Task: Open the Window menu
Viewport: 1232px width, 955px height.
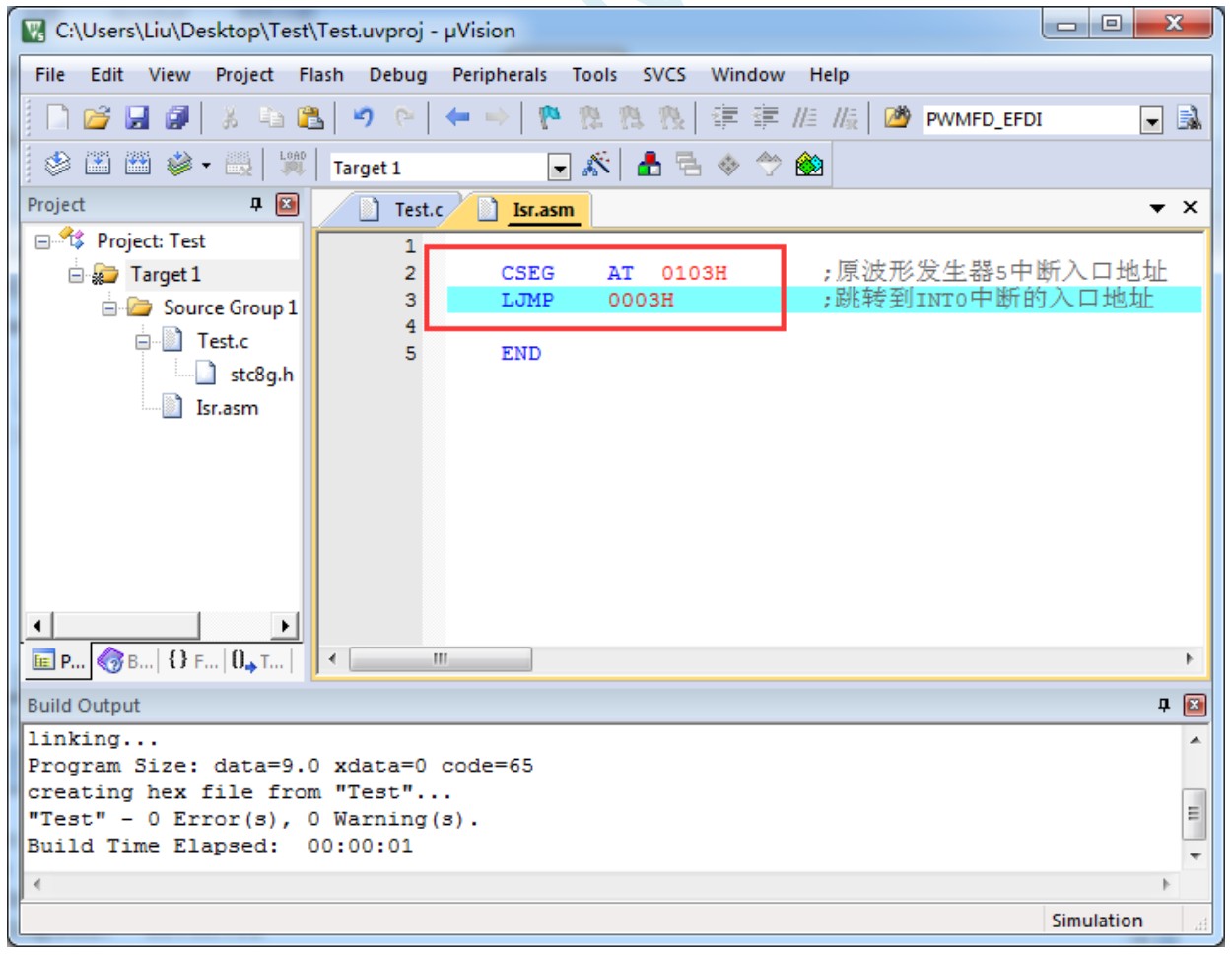Action: (x=748, y=75)
